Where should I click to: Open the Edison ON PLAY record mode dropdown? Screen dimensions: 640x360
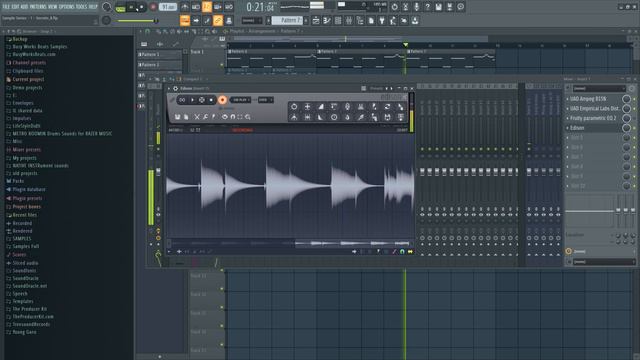[x=240, y=100]
